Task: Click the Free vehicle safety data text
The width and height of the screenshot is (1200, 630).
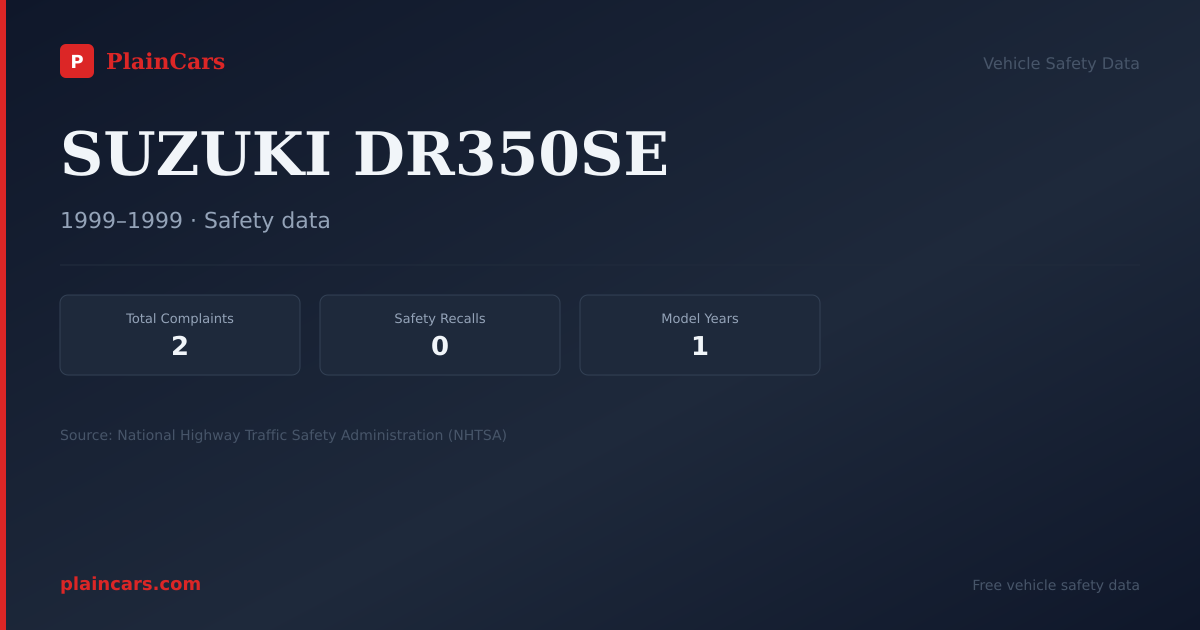Action: (1056, 585)
